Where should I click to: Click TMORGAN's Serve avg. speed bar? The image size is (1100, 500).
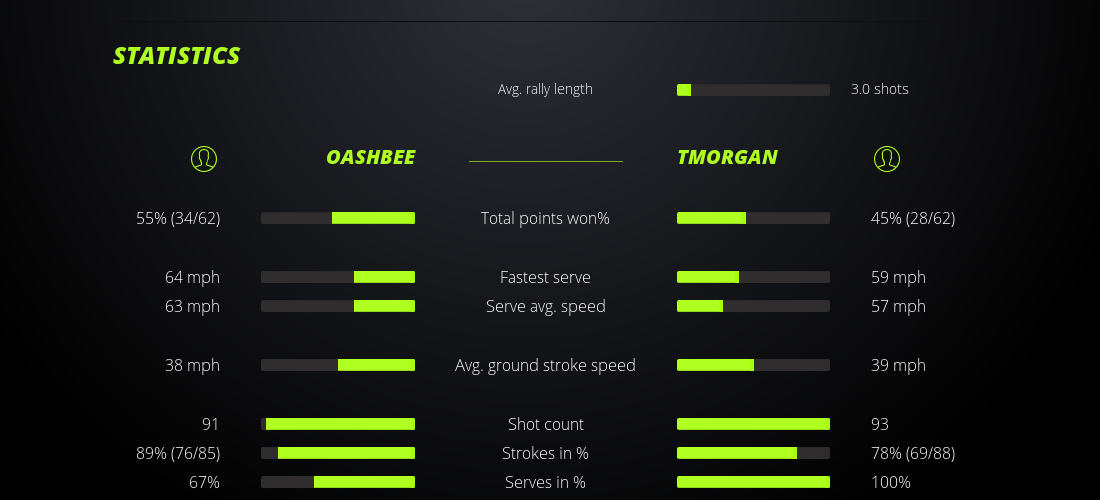point(753,306)
